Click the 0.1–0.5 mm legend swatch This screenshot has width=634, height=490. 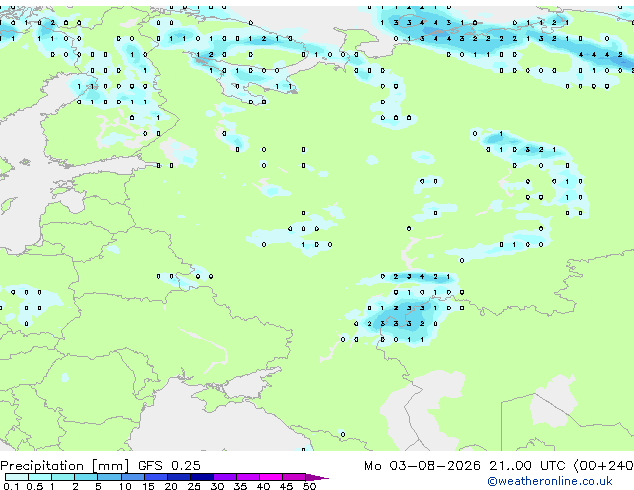[17, 477]
